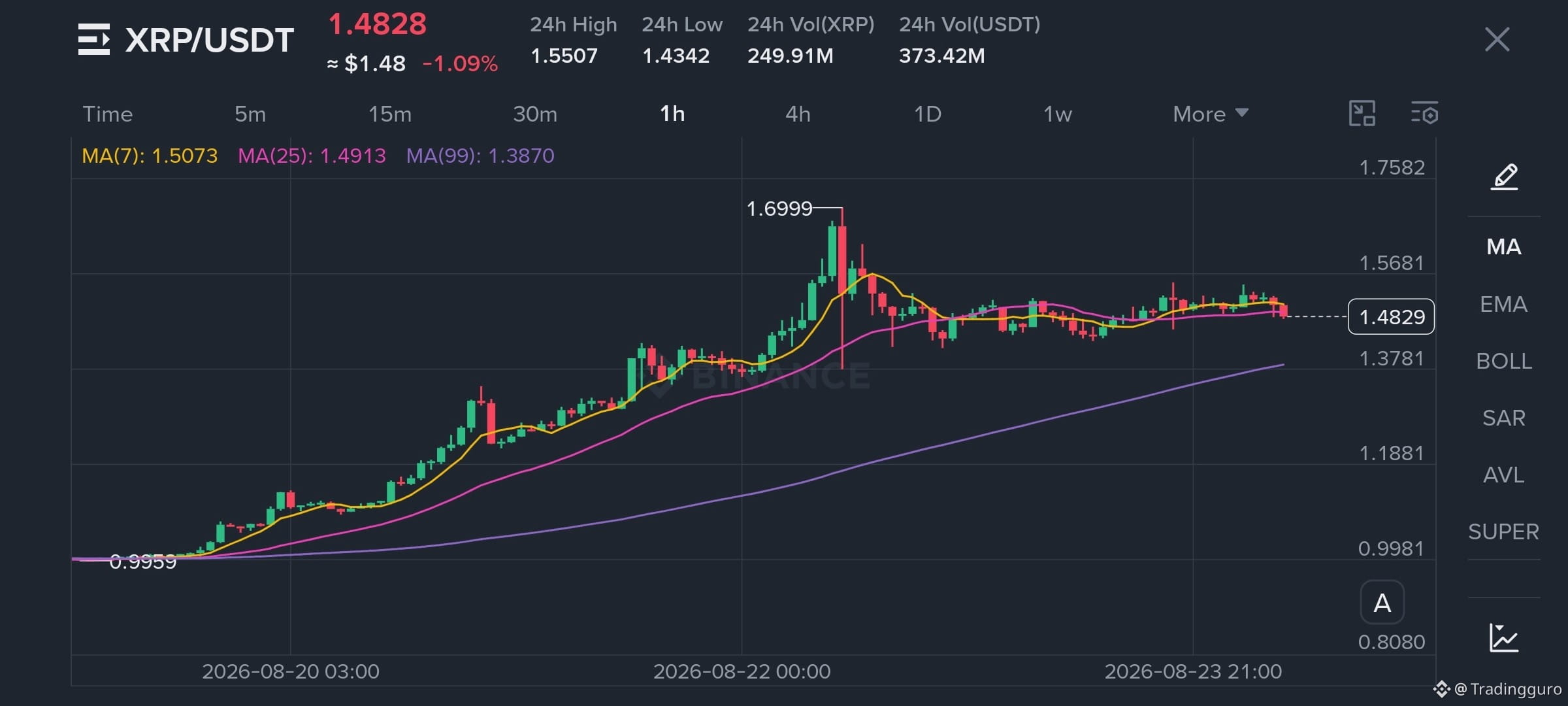This screenshot has height=706, width=1568.
Task: Click the chart layout shrink icon
Action: click(x=1362, y=114)
